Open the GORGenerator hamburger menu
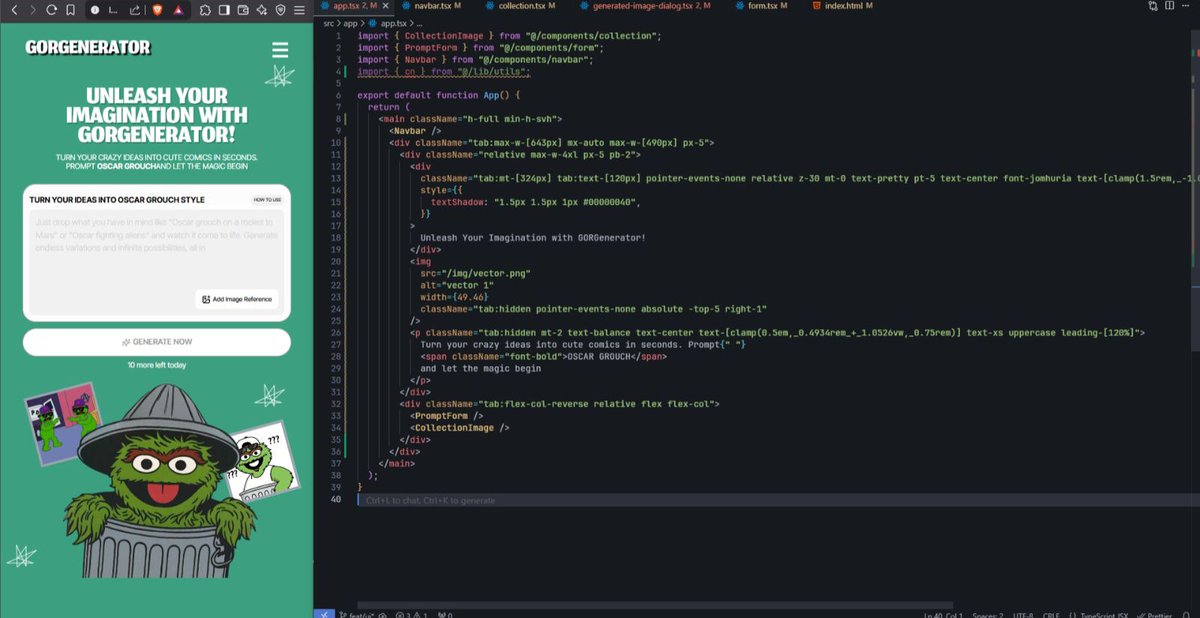The height and width of the screenshot is (618, 1200). pyautogui.click(x=280, y=50)
